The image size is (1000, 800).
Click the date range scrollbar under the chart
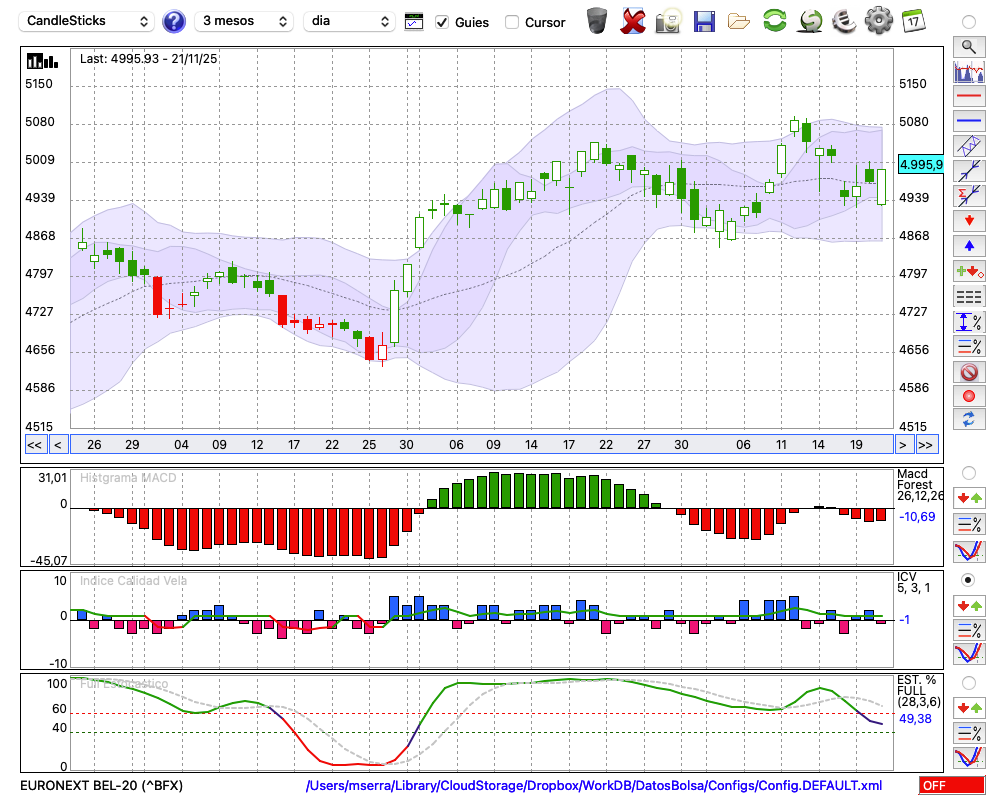pos(480,445)
